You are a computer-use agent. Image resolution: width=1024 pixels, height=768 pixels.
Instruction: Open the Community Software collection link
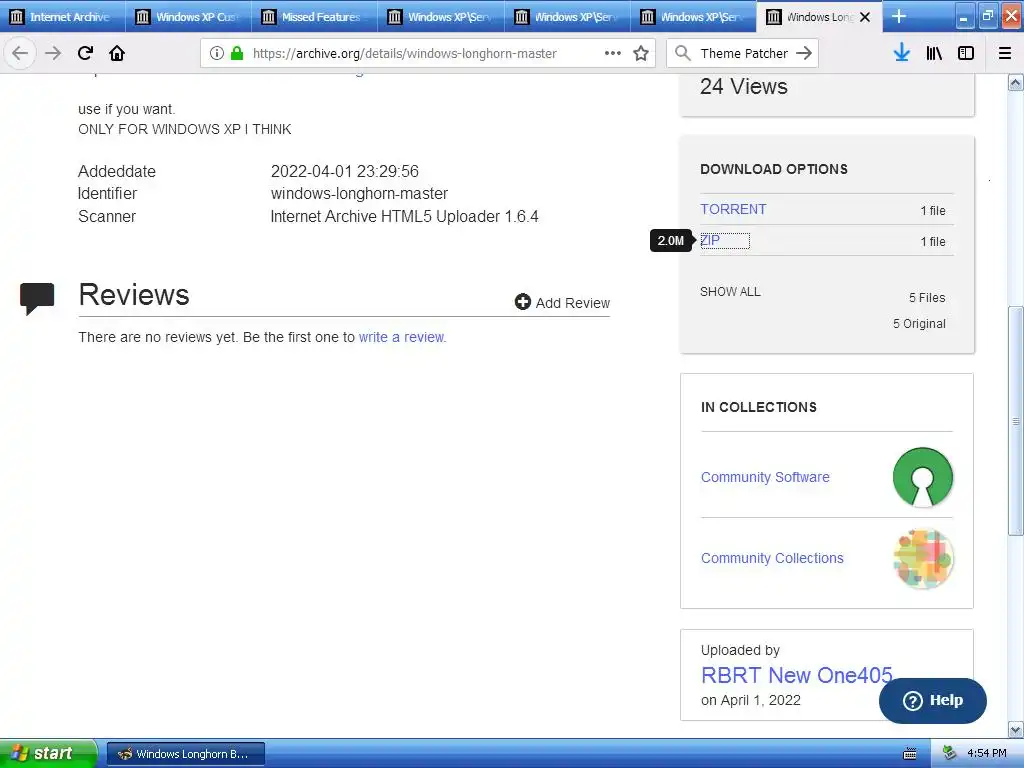765,477
